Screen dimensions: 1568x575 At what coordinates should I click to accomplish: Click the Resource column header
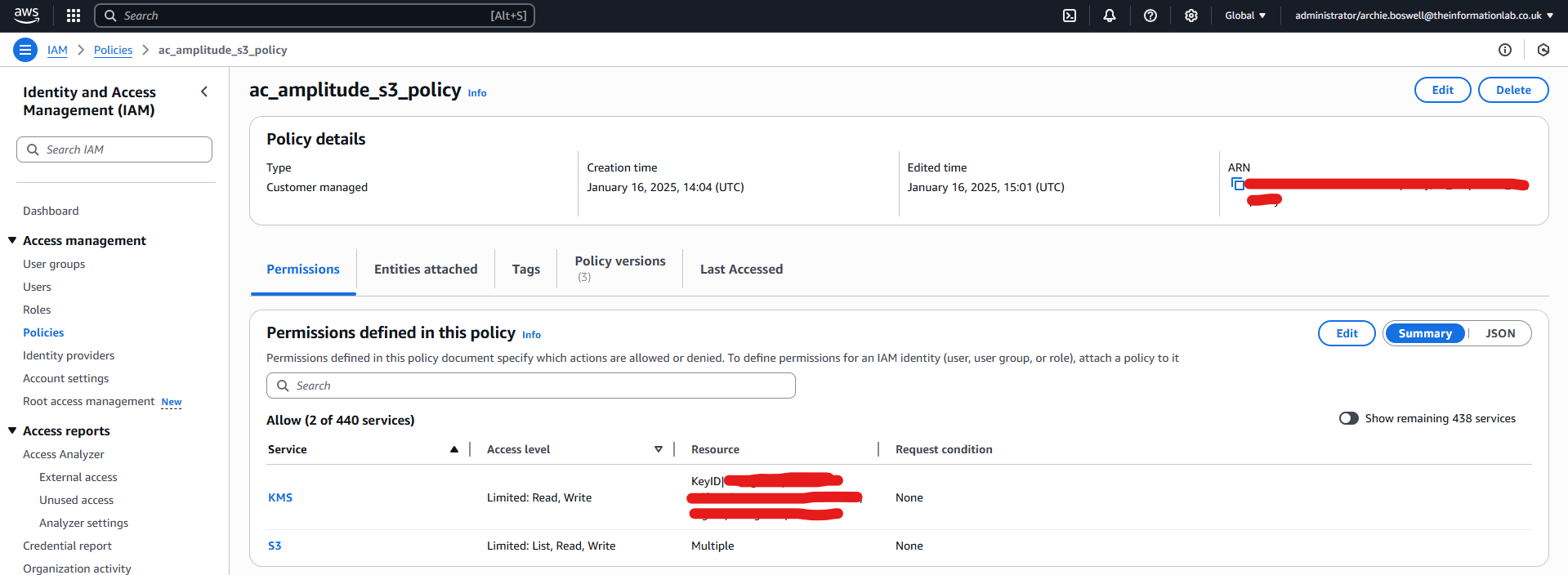click(715, 449)
